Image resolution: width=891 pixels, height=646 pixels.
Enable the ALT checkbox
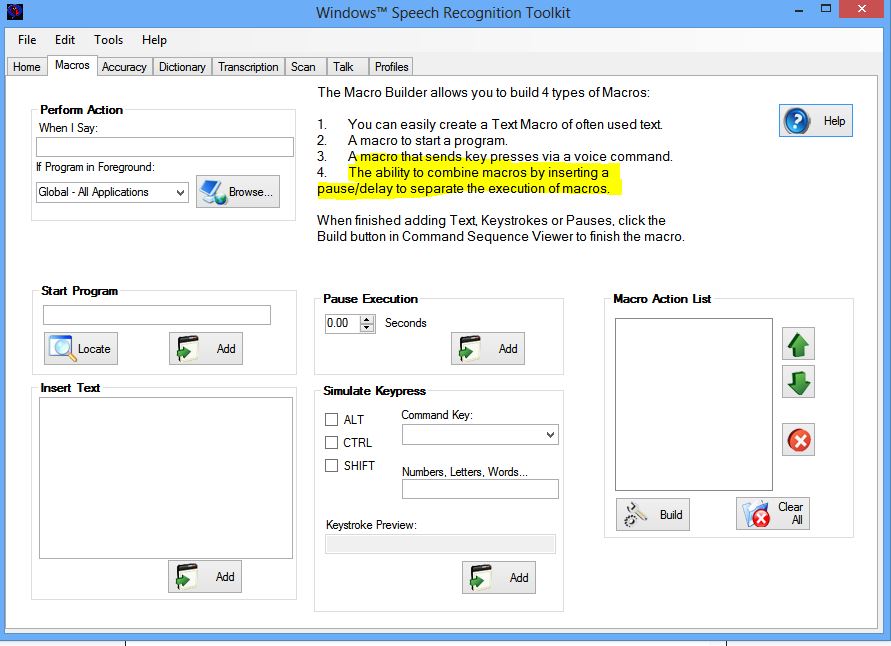click(x=331, y=419)
